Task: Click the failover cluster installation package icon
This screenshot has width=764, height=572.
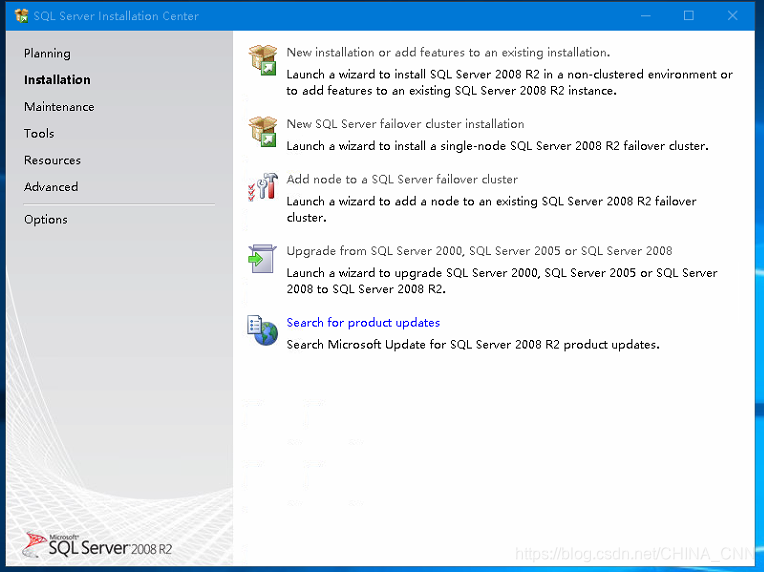Action: (263, 131)
